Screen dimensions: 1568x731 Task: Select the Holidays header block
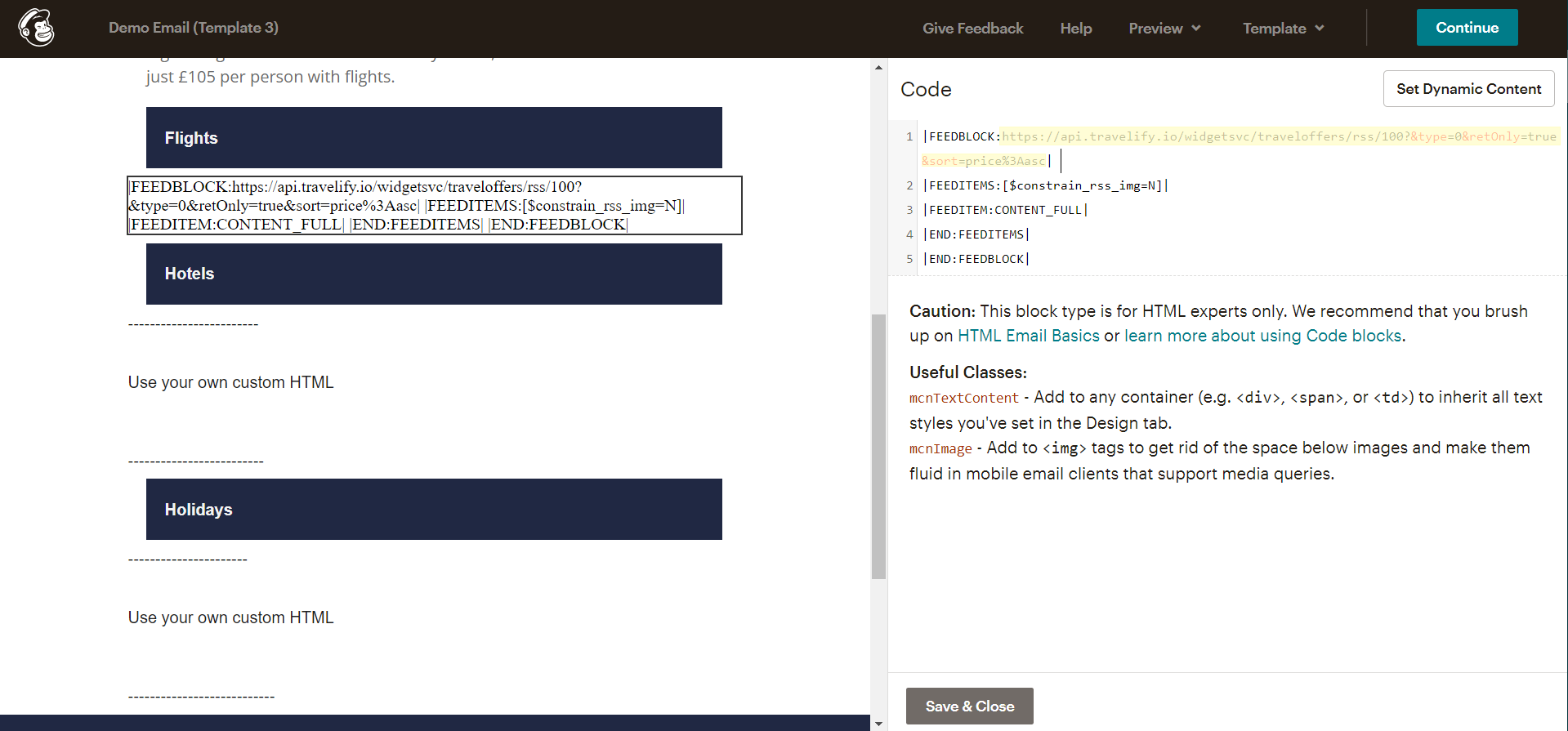[434, 509]
